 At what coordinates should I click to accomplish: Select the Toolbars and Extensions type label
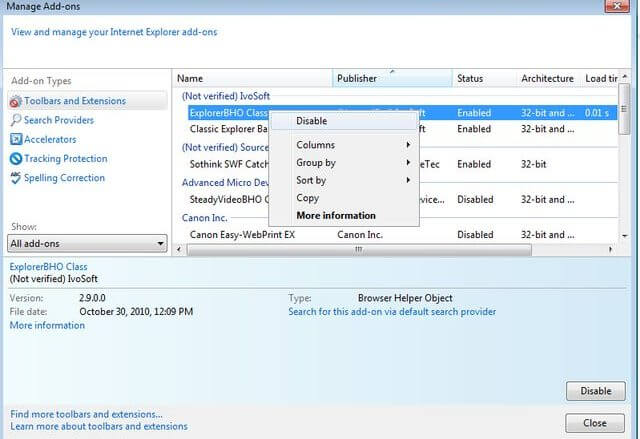coord(75,101)
